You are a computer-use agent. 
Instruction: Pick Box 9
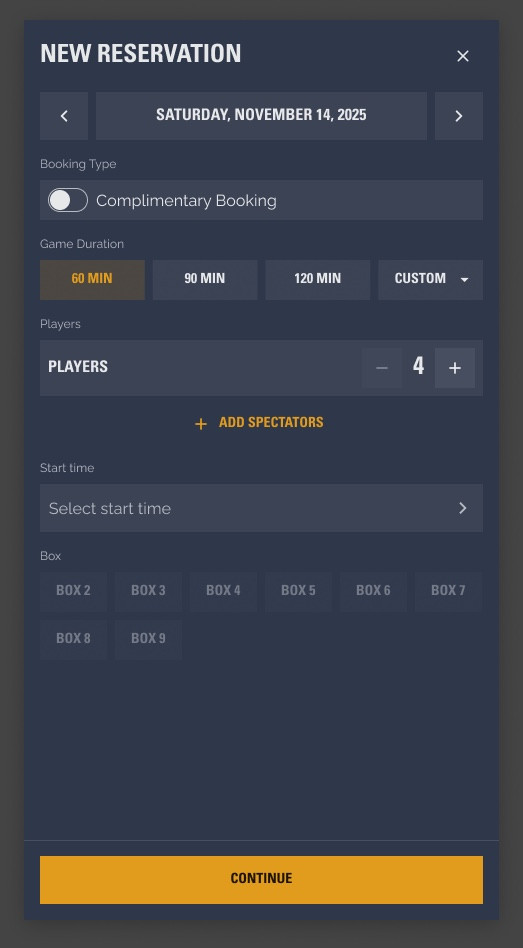pyautogui.click(x=148, y=640)
